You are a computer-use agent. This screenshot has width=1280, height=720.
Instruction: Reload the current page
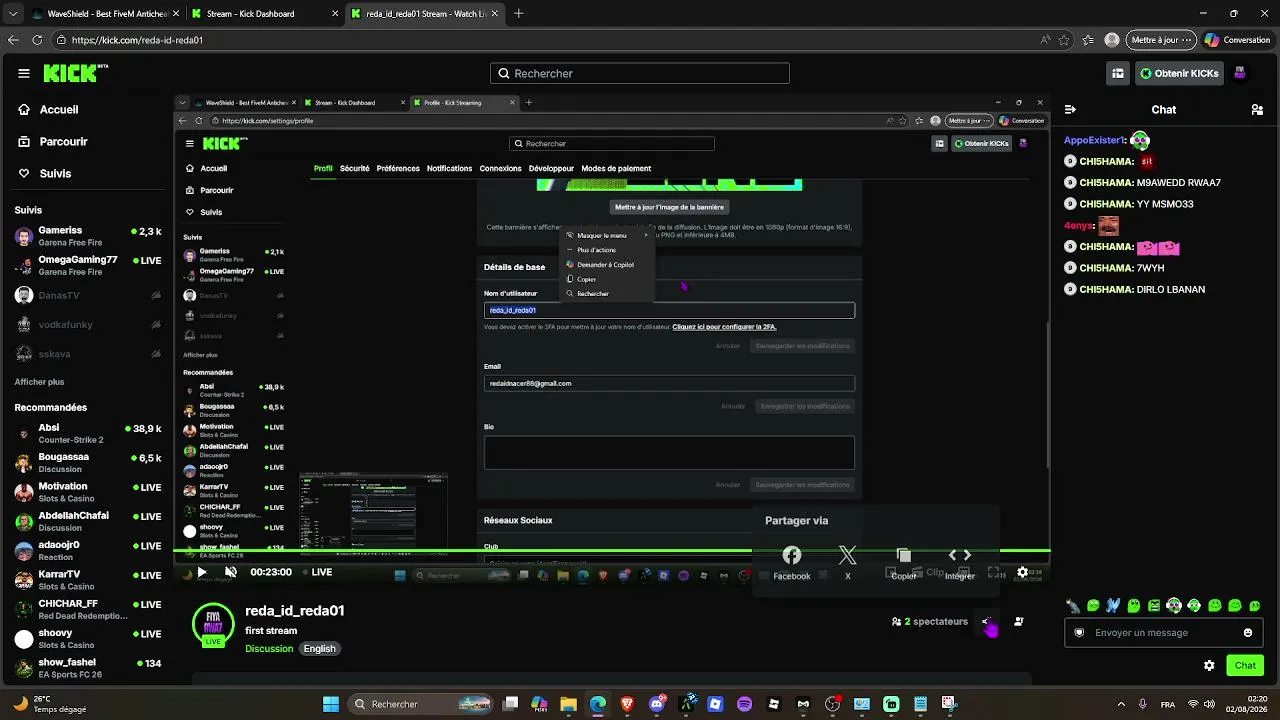coord(37,40)
